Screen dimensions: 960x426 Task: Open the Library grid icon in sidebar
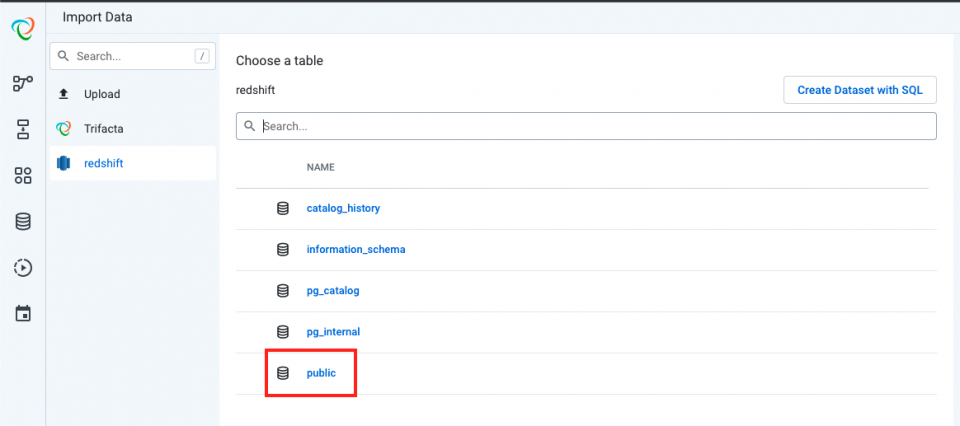23,176
